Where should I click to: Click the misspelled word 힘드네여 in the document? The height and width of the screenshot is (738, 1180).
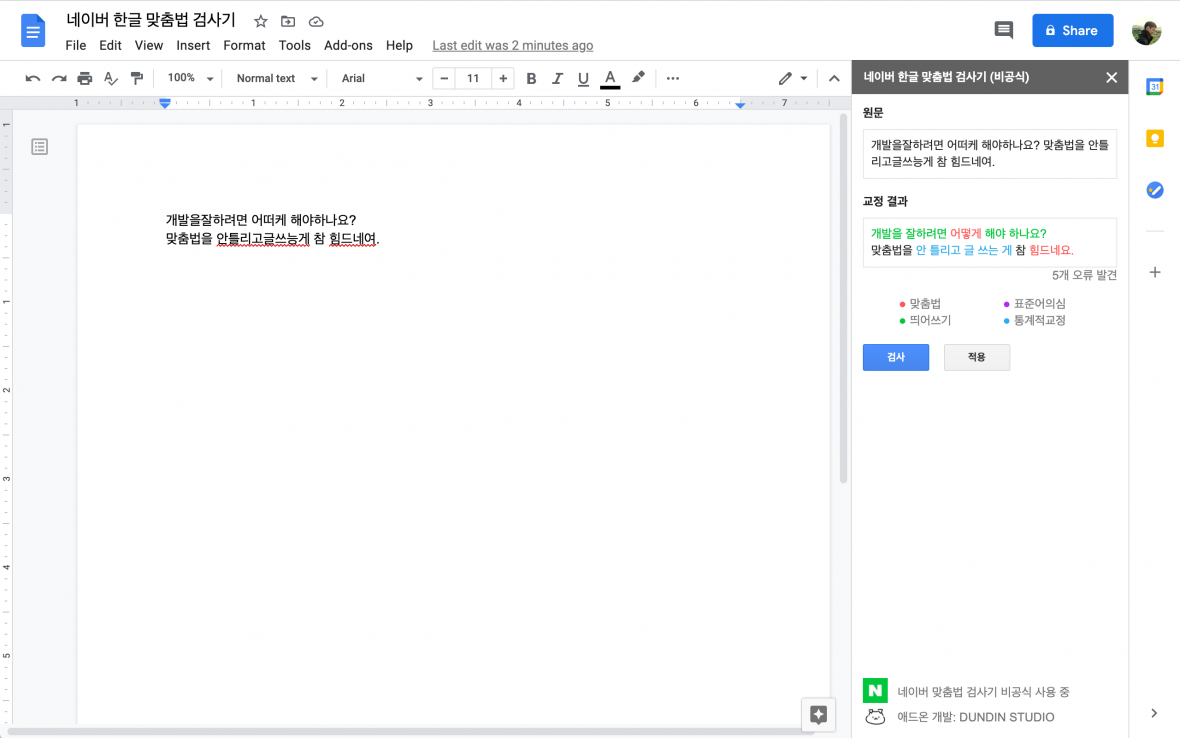353,239
